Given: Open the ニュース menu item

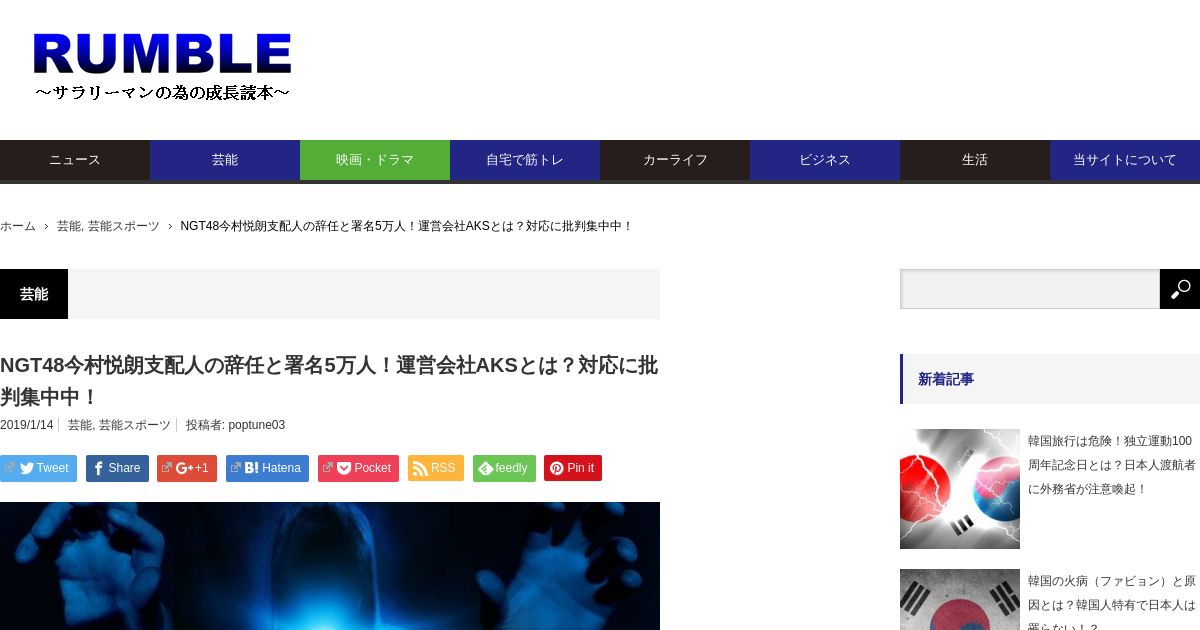Looking at the screenshot, I should 75,160.
